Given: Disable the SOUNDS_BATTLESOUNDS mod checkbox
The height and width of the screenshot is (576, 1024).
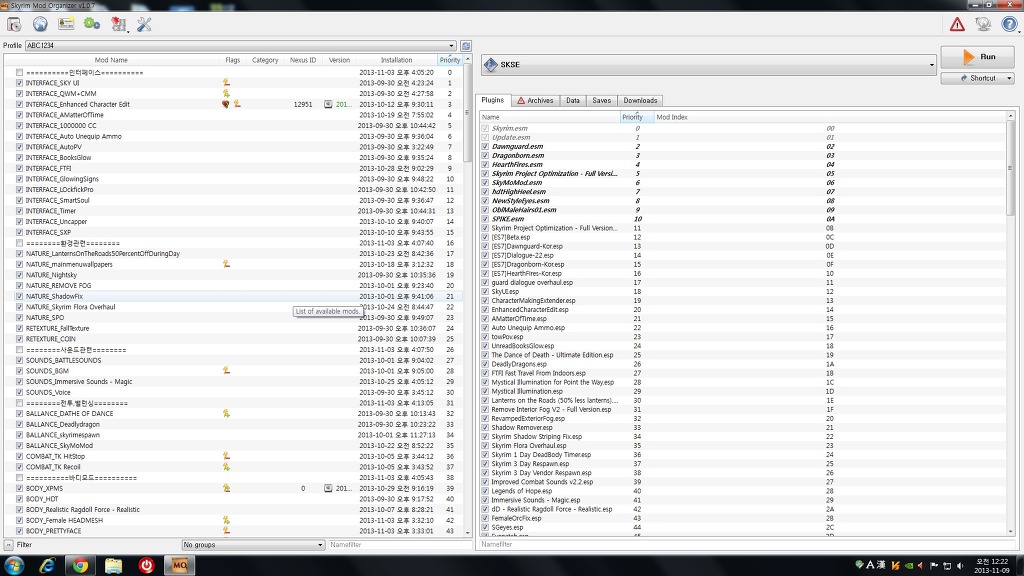Looking at the screenshot, I should click(20, 360).
